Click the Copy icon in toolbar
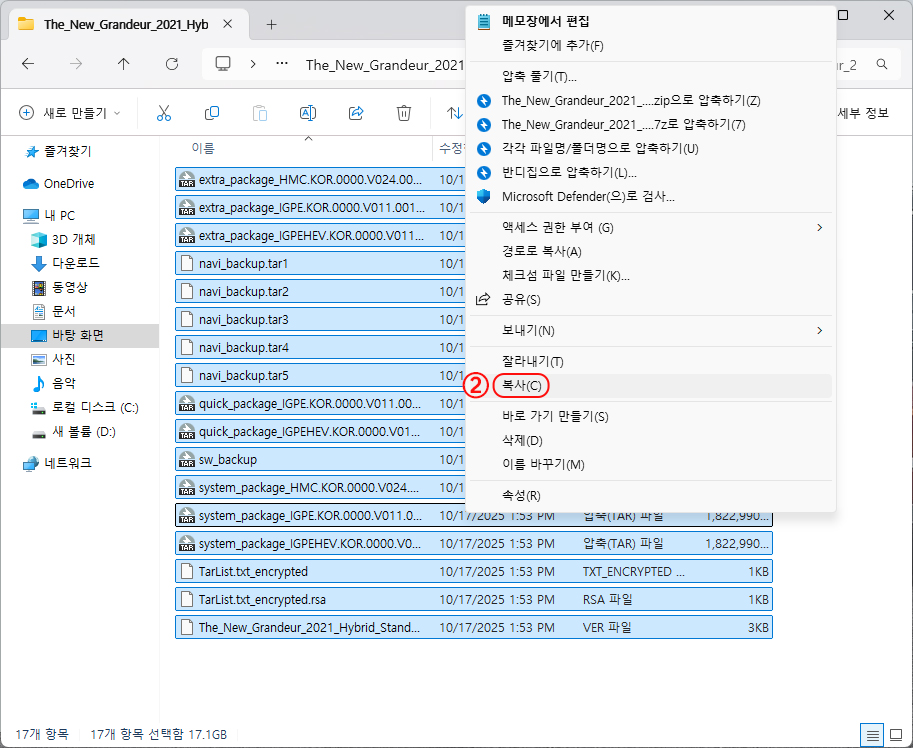913x748 pixels. [212, 113]
